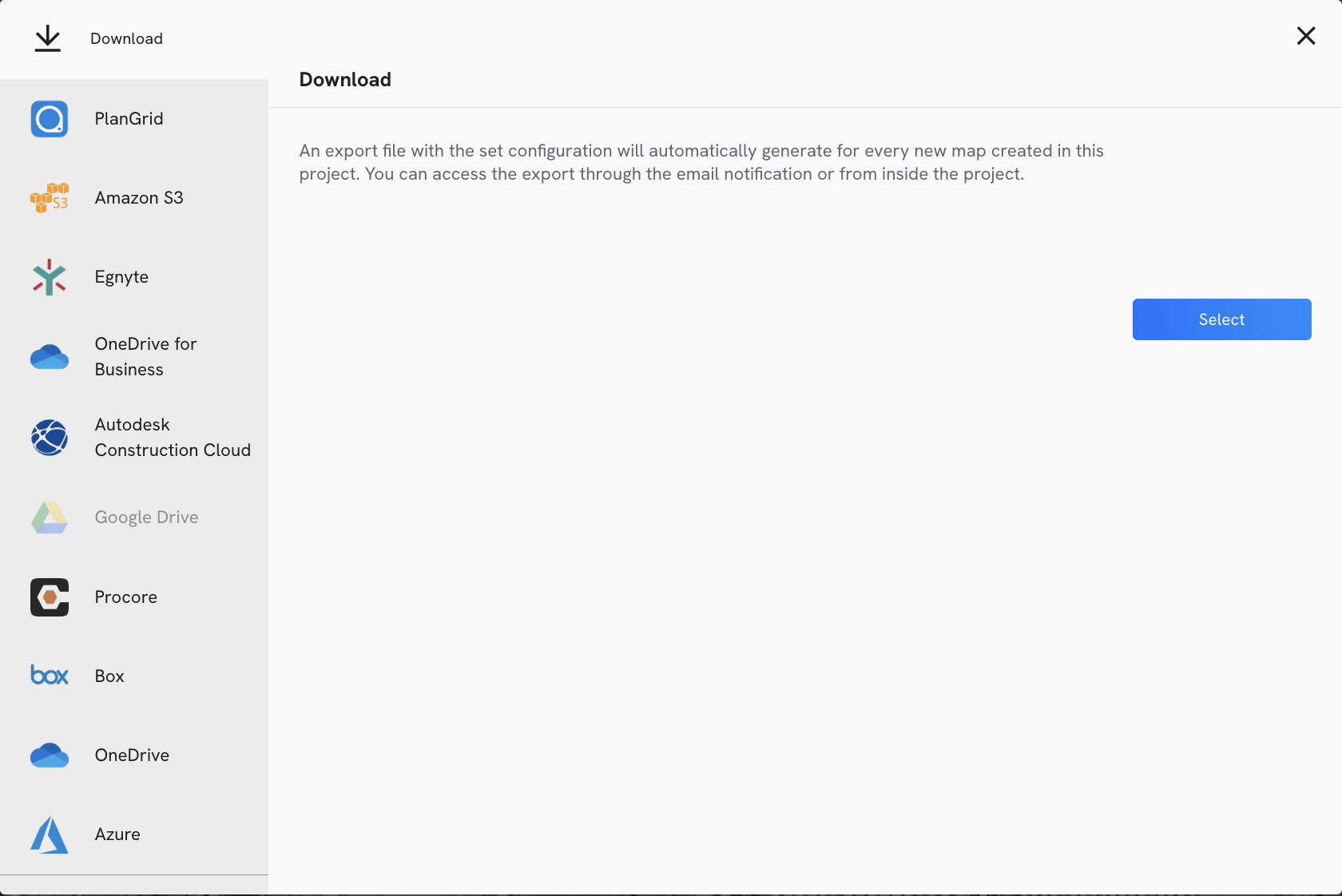Image resolution: width=1342 pixels, height=896 pixels.
Task: Select the Google Drive label
Action: coord(146,517)
